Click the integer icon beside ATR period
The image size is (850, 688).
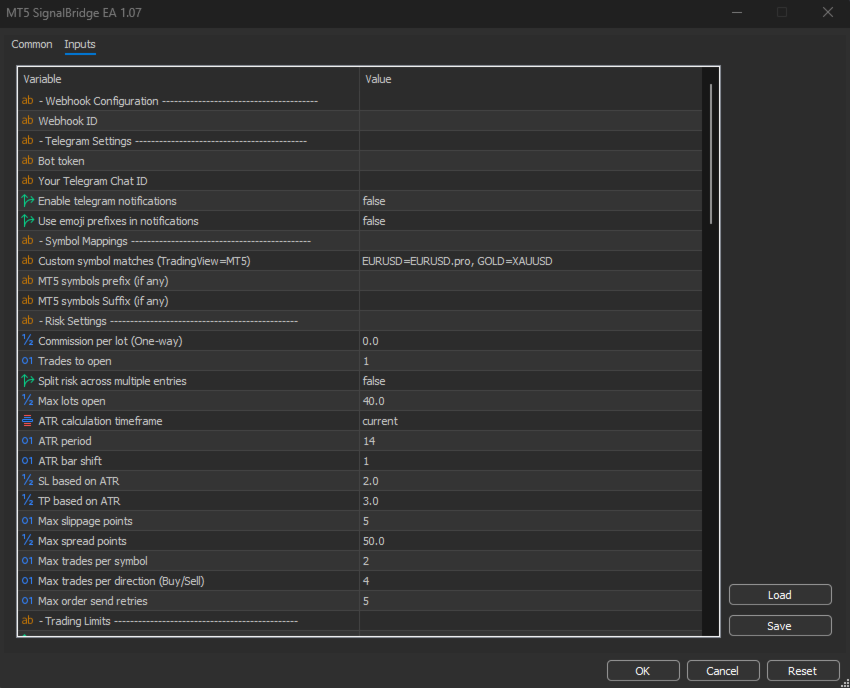(x=28, y=441)
